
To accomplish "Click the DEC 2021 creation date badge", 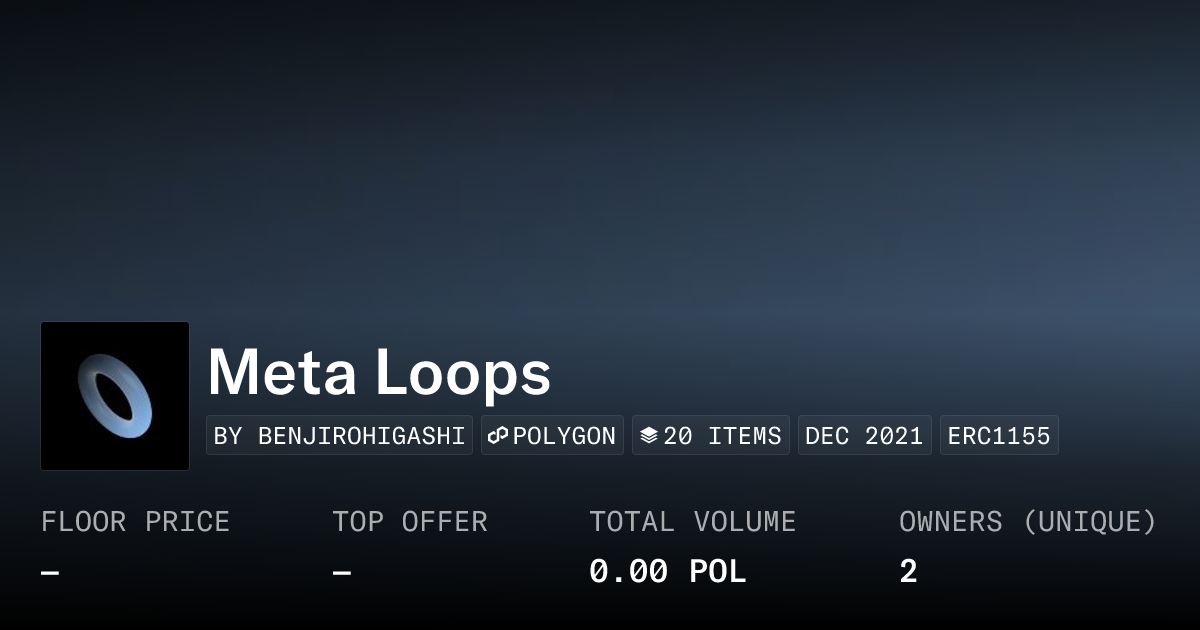I will click(x=864, y=436).
